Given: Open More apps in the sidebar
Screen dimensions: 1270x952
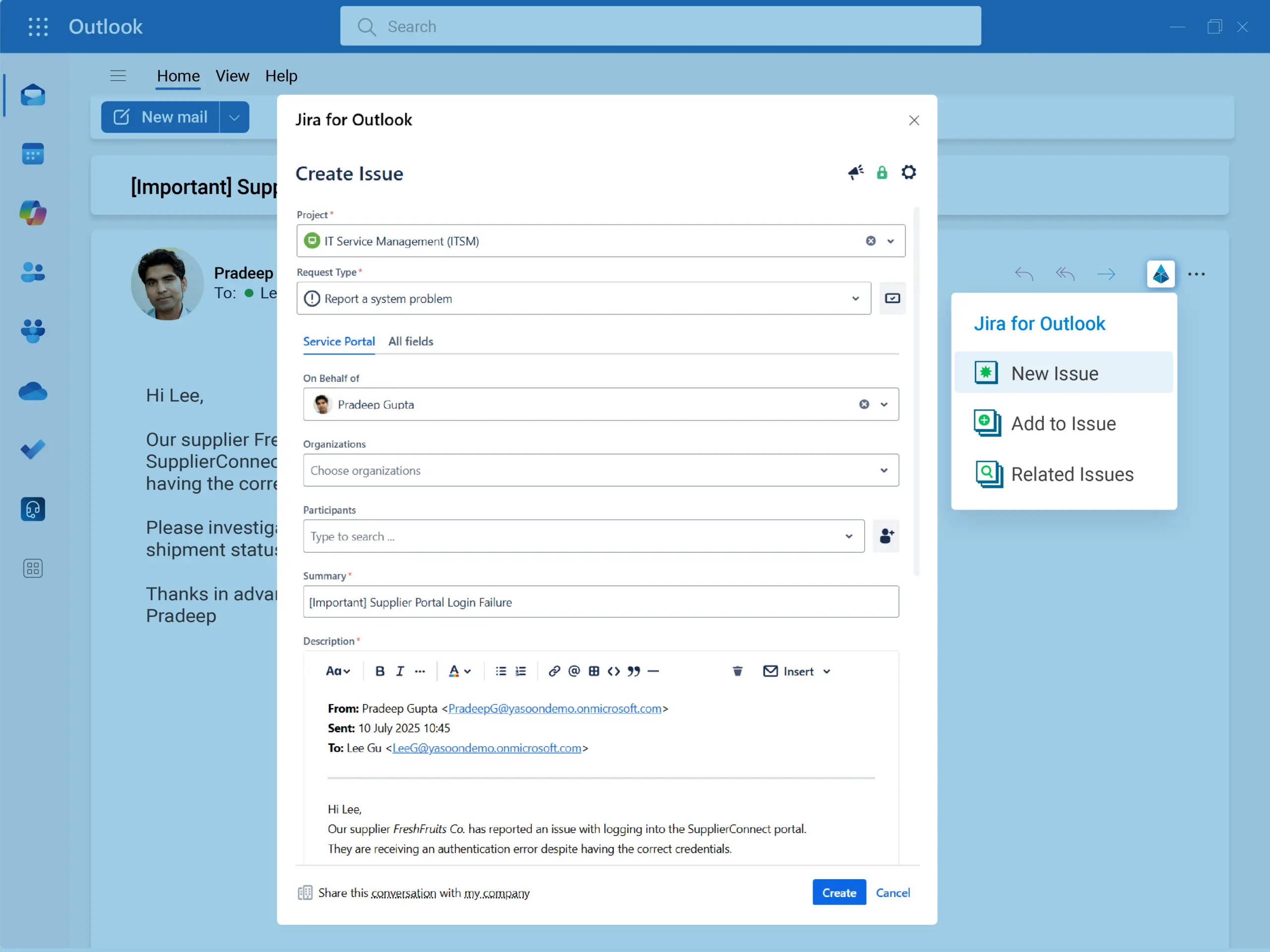Looking at the screenshot, I should point(33,568).
